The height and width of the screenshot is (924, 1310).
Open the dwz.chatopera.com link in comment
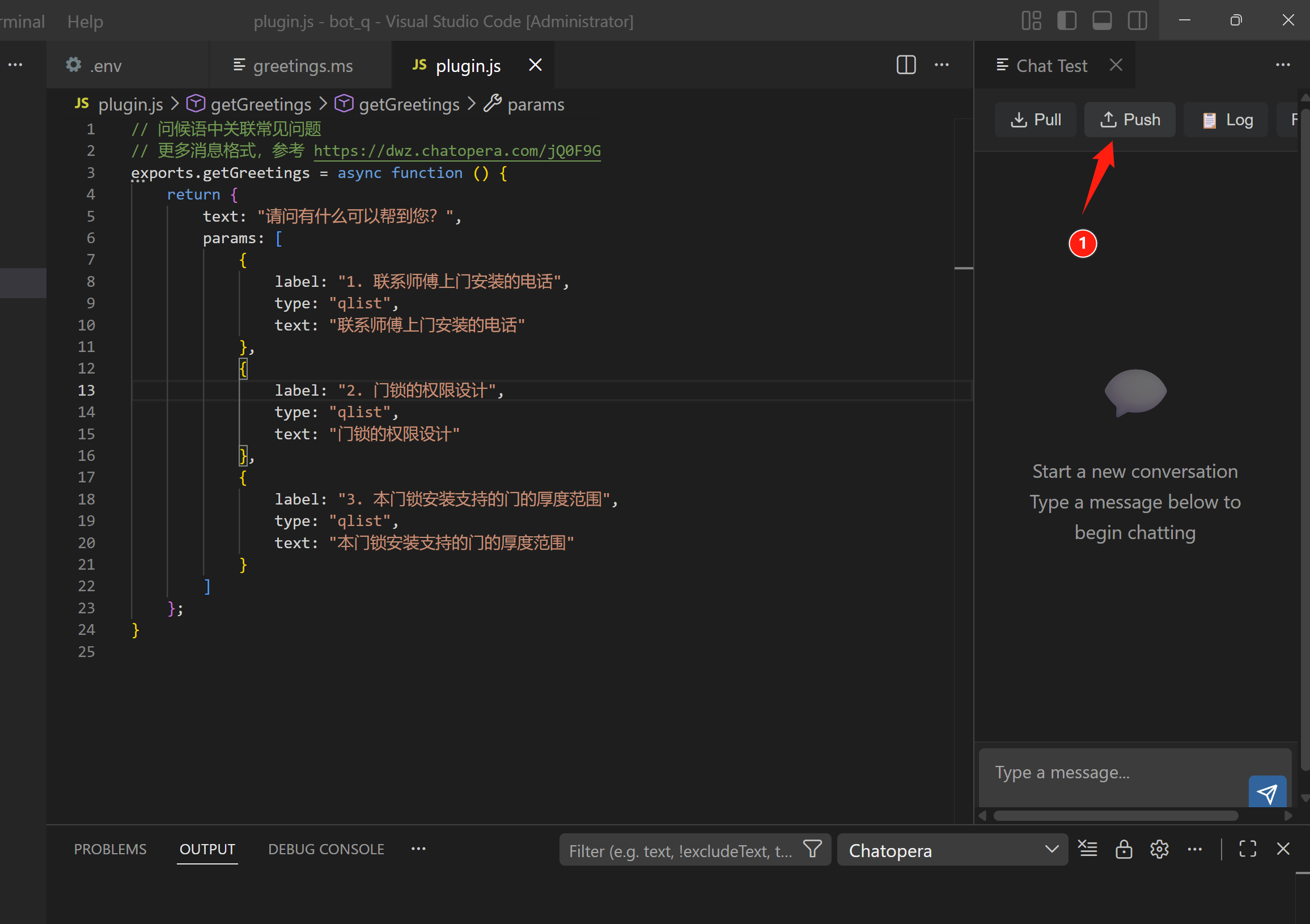click(457, 151)
